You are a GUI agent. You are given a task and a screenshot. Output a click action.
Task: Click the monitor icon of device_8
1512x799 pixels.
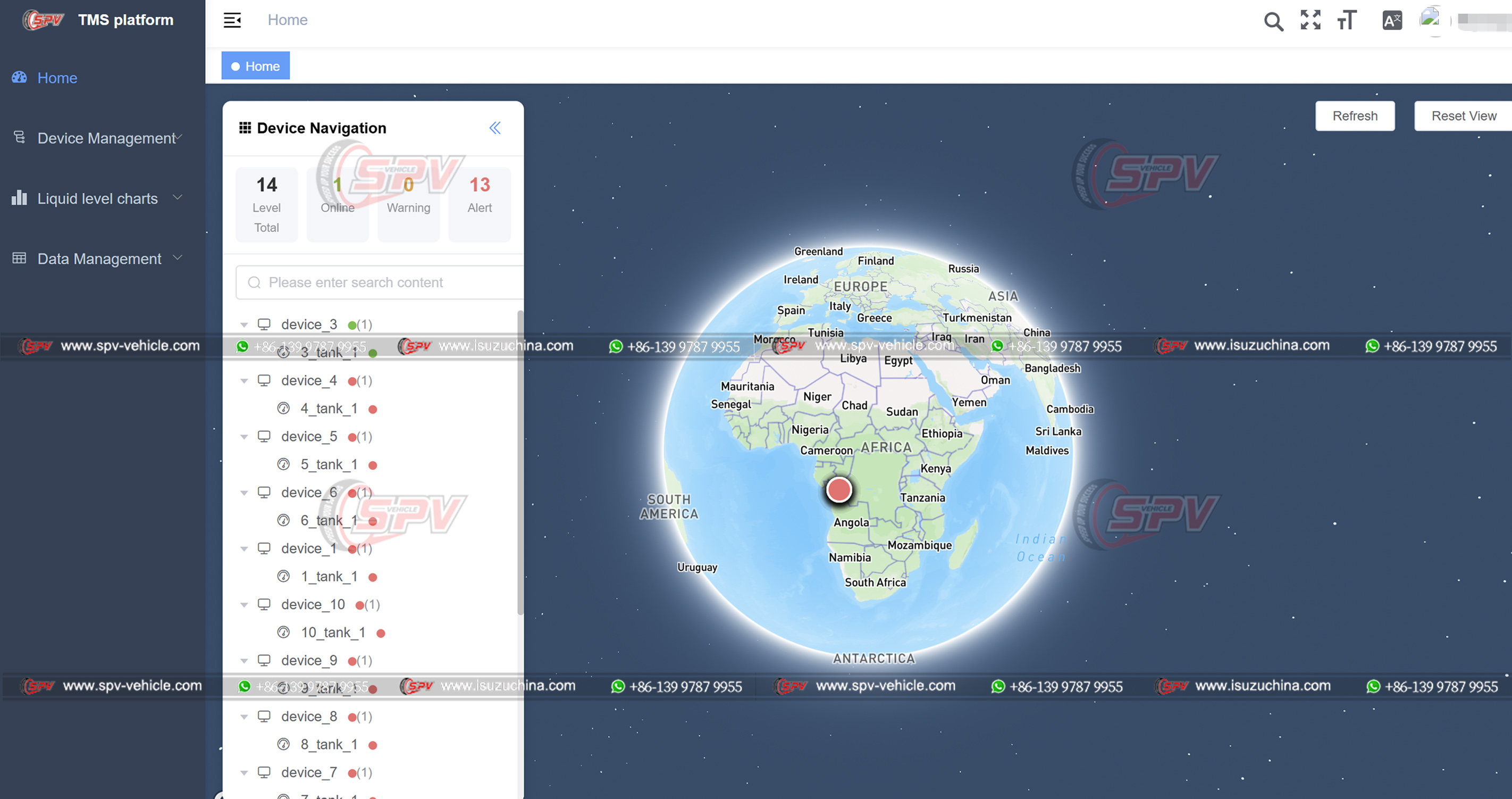pyautogui.click(x=264, y=716)
